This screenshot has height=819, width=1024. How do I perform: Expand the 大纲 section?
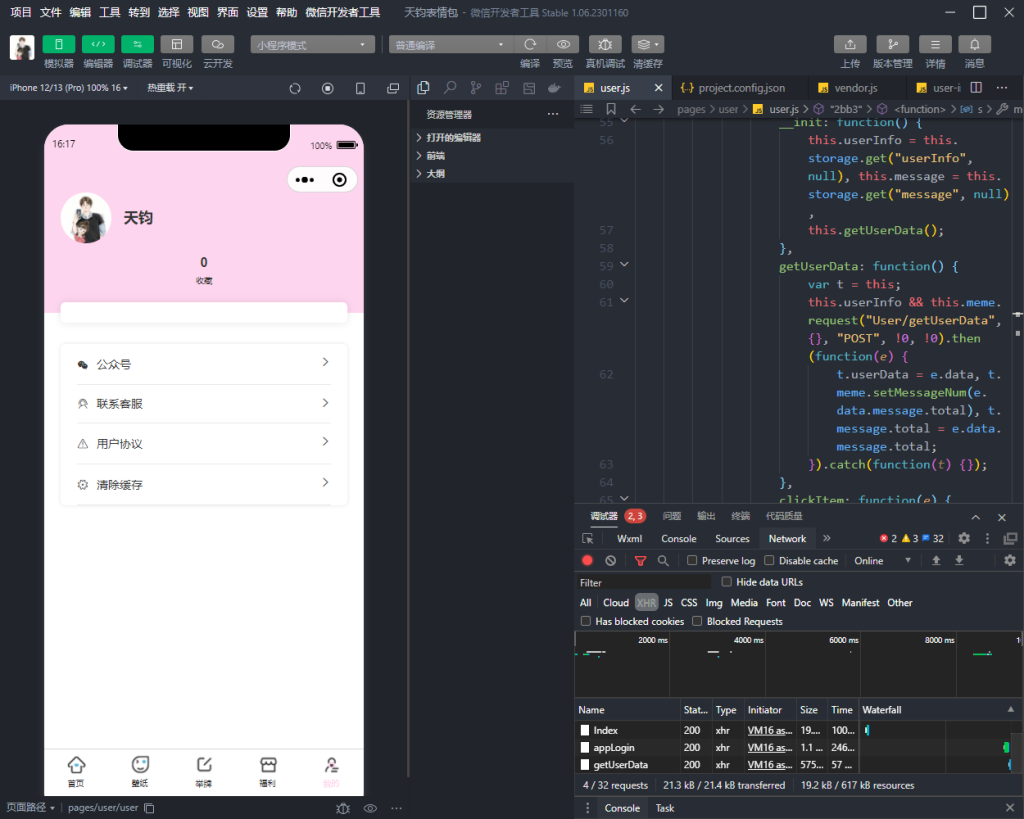(494, 174)
